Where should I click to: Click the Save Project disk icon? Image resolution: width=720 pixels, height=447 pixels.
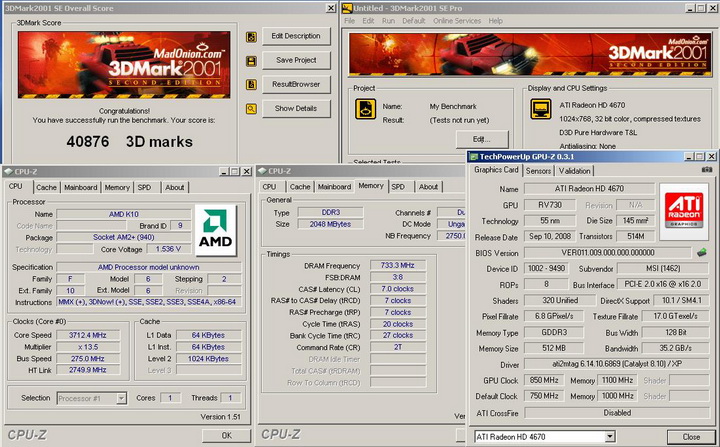pos(251,61)
